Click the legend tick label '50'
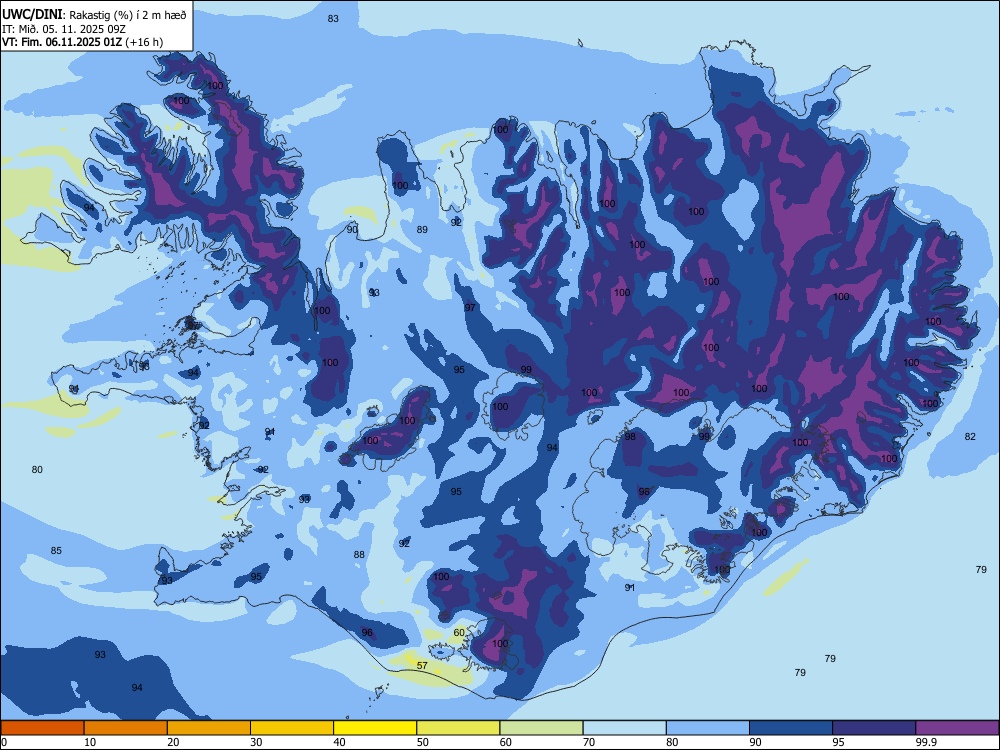This screenshot has height=750, width=1000. coord(422,742)
